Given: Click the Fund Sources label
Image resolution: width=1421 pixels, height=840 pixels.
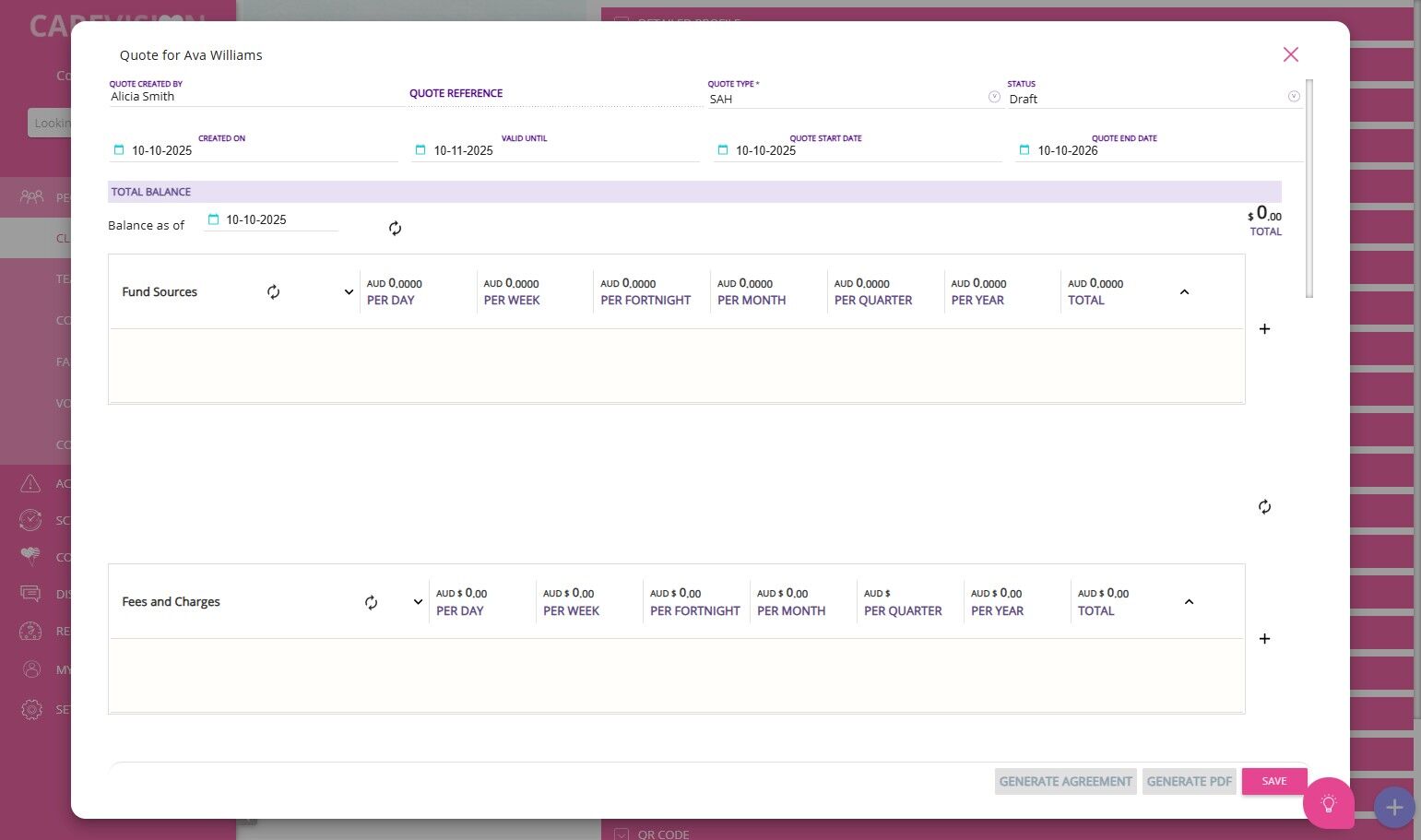Looking at the screenshot, I should pos(160,292).
